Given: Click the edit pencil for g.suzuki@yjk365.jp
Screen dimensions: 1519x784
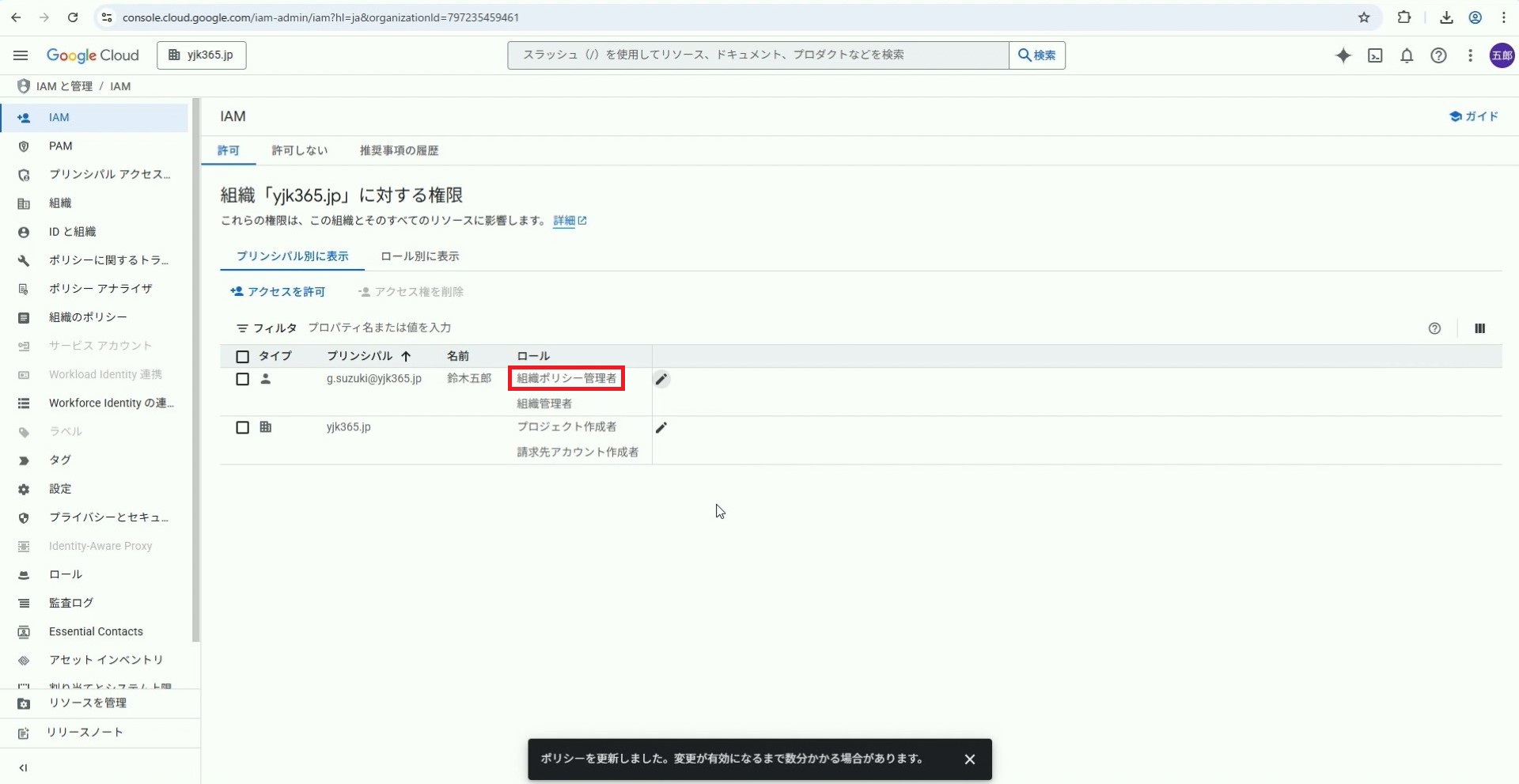Looking at the screenshot, I should tap(661, 380).
